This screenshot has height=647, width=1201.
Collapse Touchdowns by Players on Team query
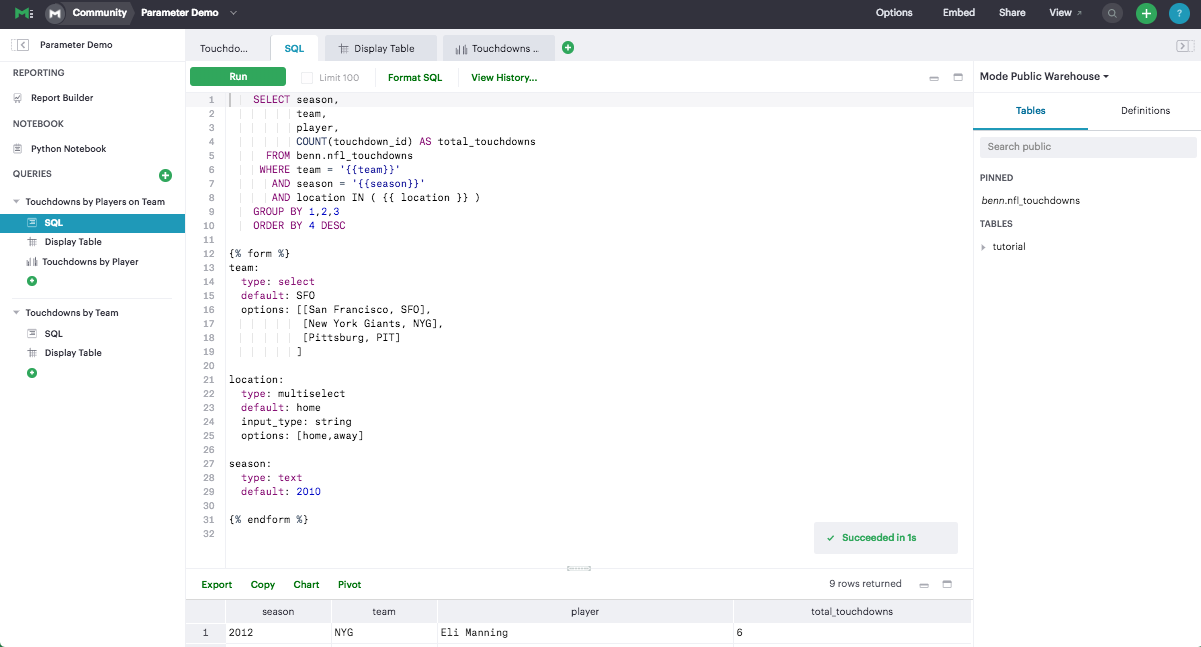point(18,202)
